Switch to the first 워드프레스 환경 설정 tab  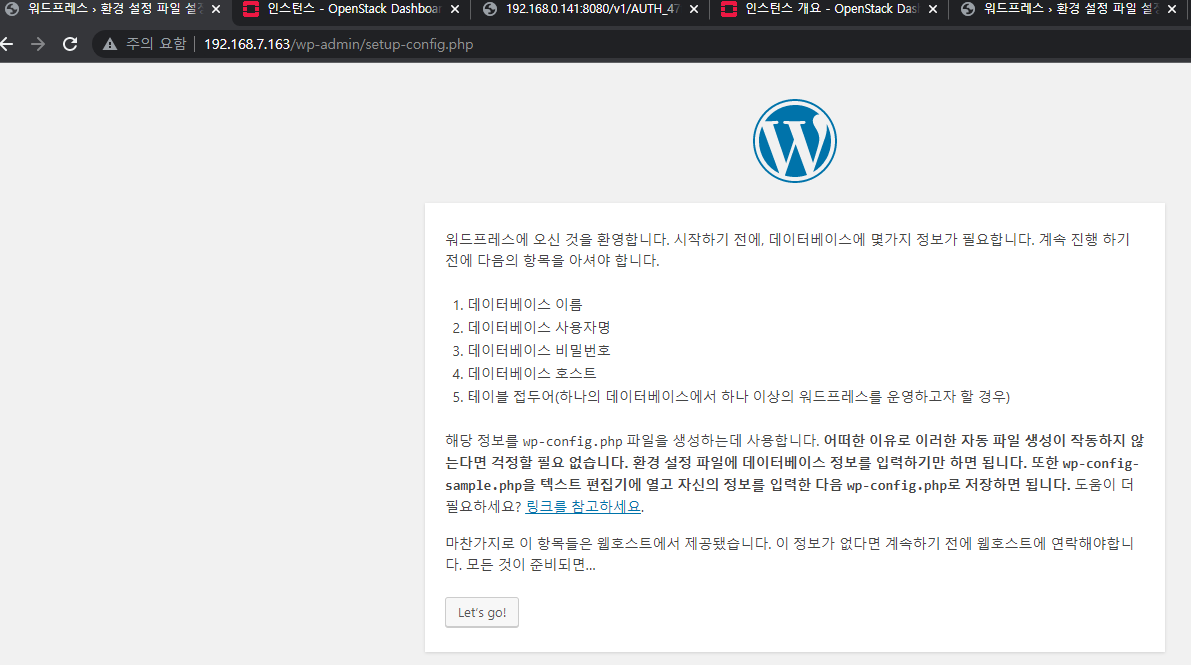click(114, 9)
